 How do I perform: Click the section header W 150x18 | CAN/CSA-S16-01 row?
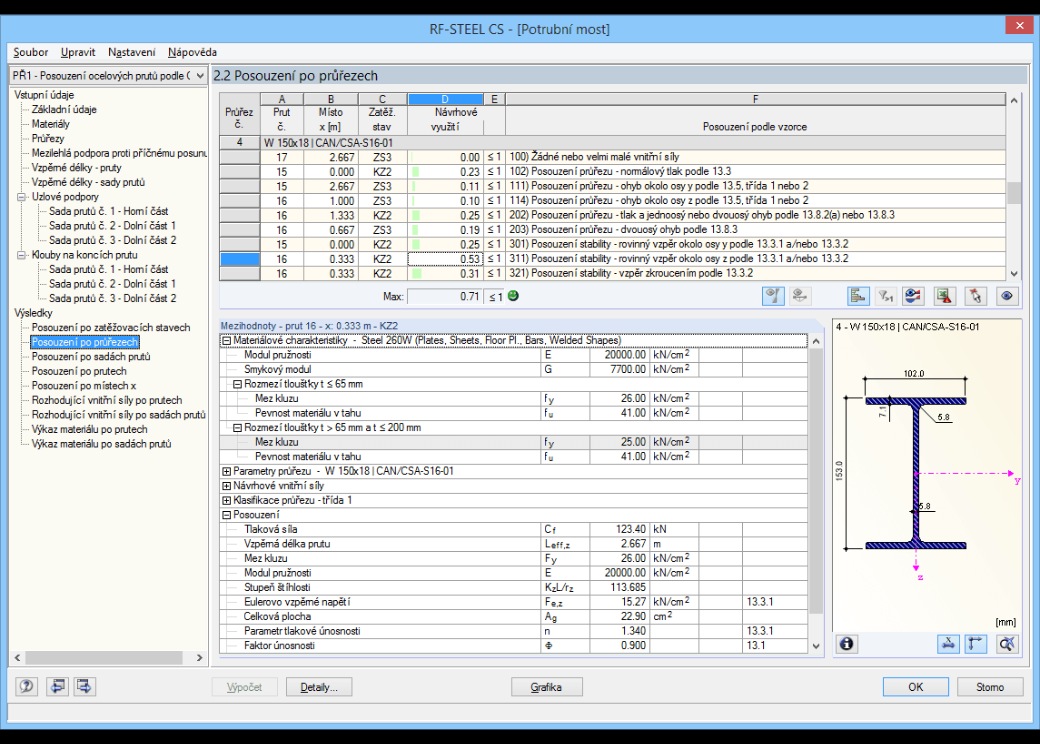pyautogui.click(x=613, y=143)
